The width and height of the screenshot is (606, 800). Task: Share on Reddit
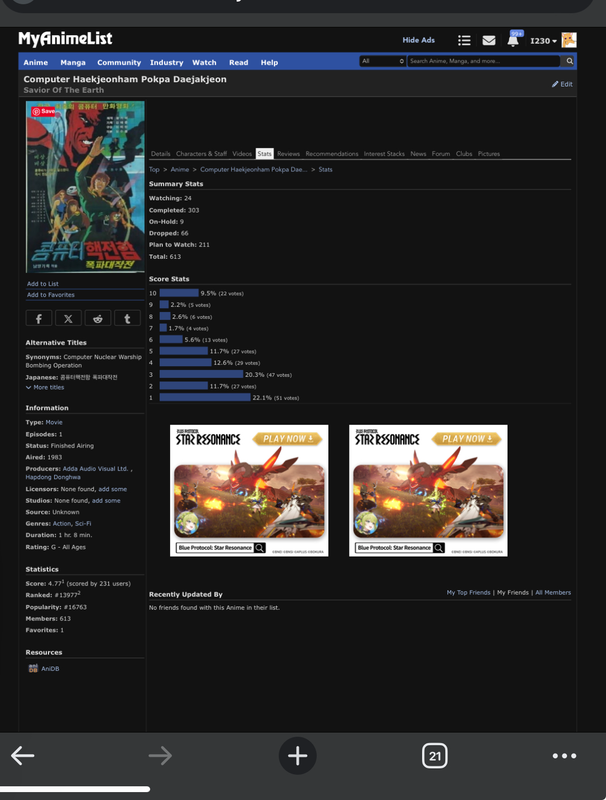click(x=98, y=319)
